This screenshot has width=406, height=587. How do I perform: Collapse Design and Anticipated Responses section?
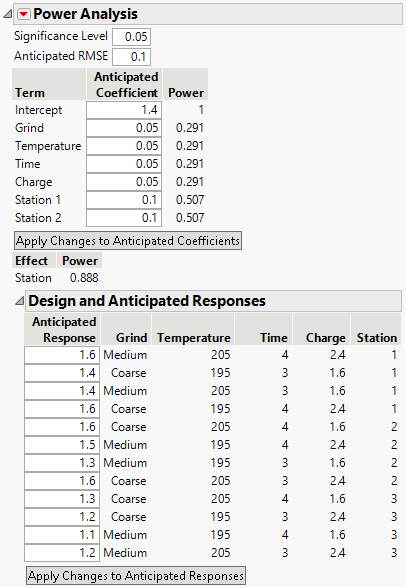[x=19, y=301]
